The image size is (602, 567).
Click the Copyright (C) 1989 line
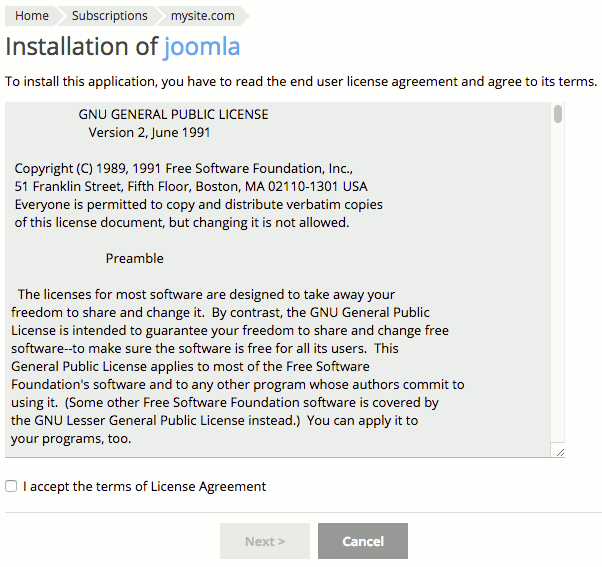[x=183, y=168]
